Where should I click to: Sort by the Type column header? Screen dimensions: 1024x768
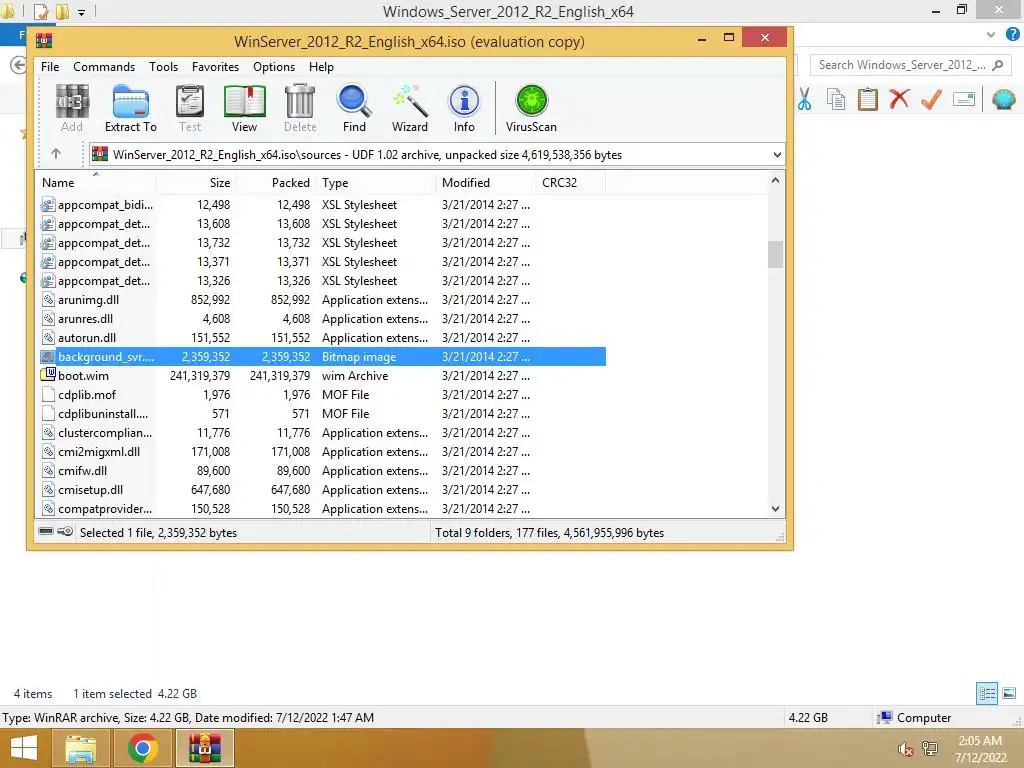click(376, 182)
